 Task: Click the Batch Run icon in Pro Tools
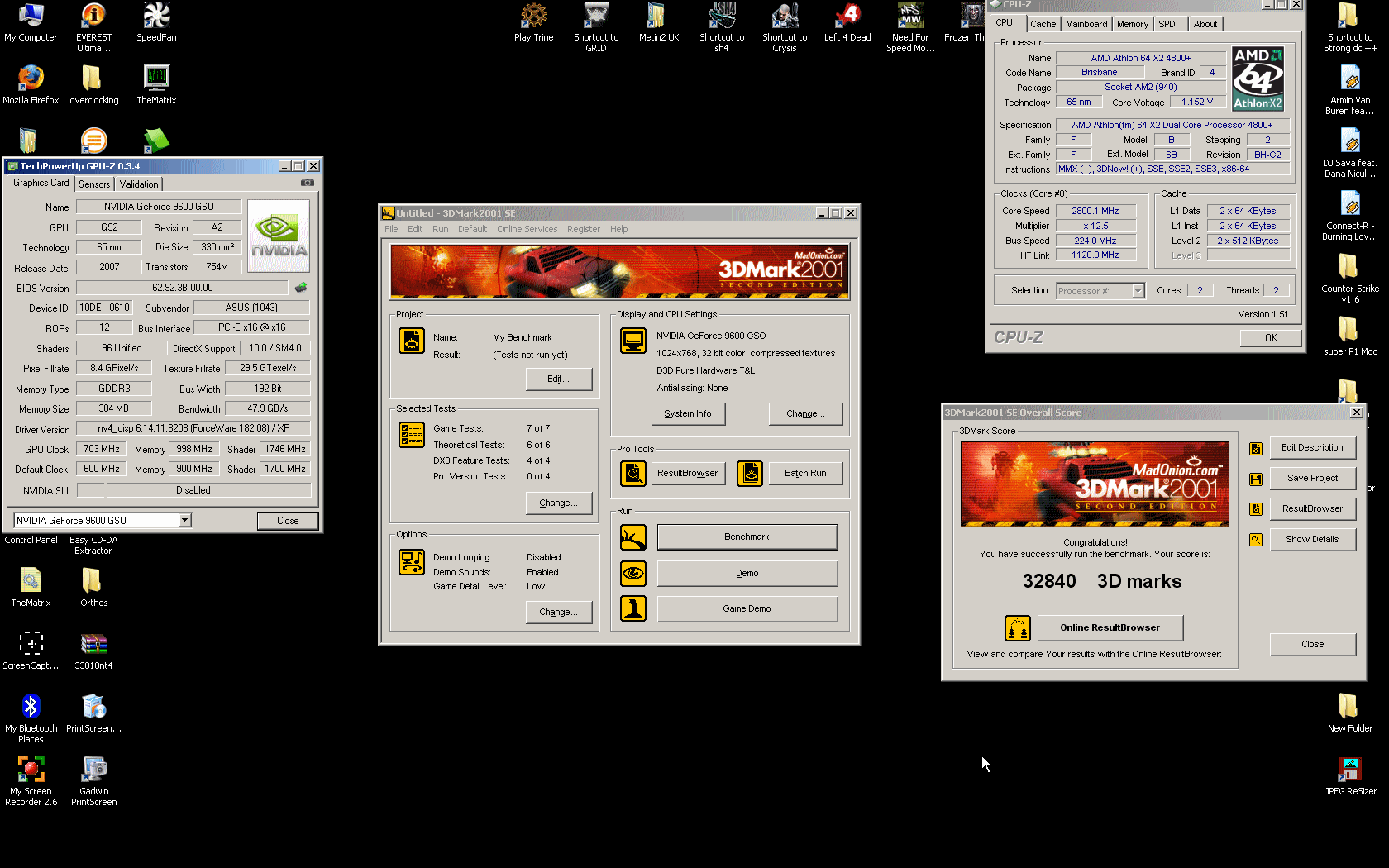[750, 474]
